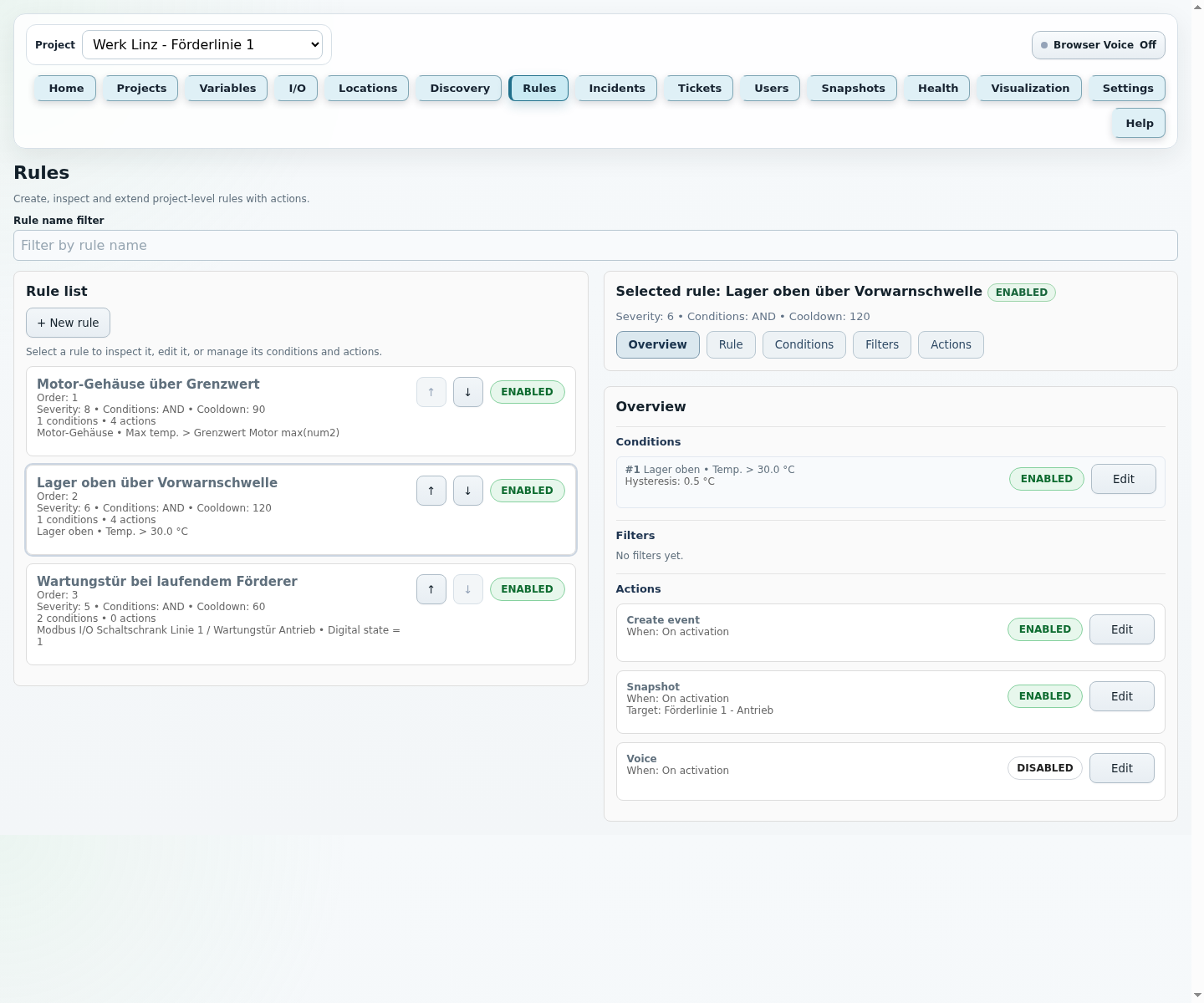Toggle ENABLED badge of condition #1 Lager oben
The height and width of the screenshot is (1003, 1204).
point(1046,479)
